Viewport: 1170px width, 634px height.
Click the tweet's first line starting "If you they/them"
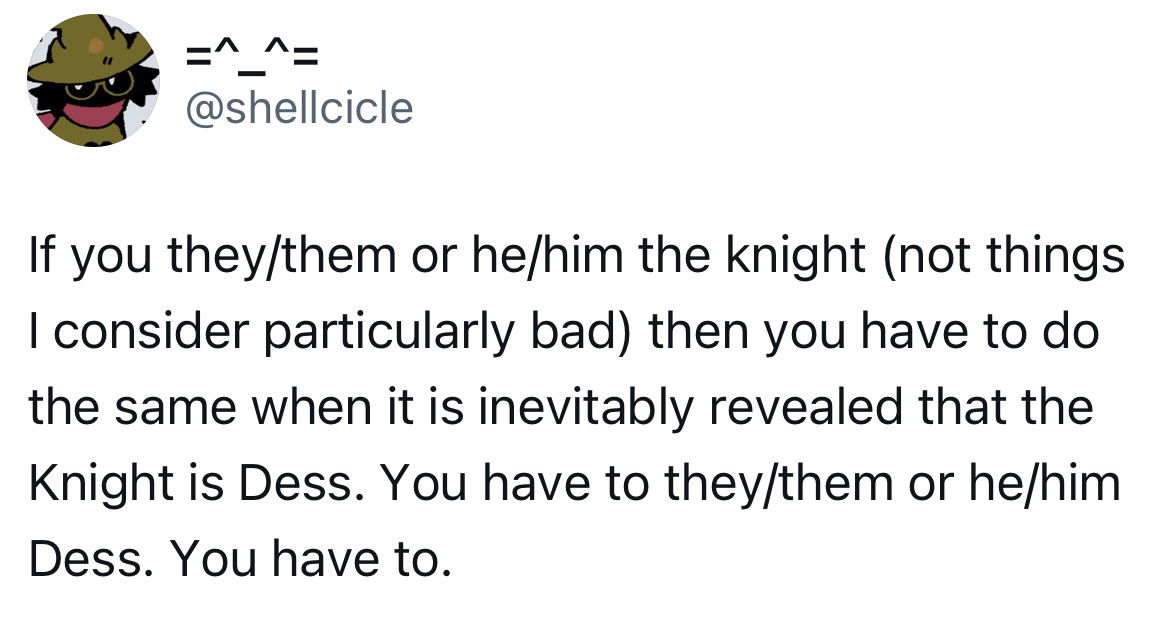coord(577,257)
